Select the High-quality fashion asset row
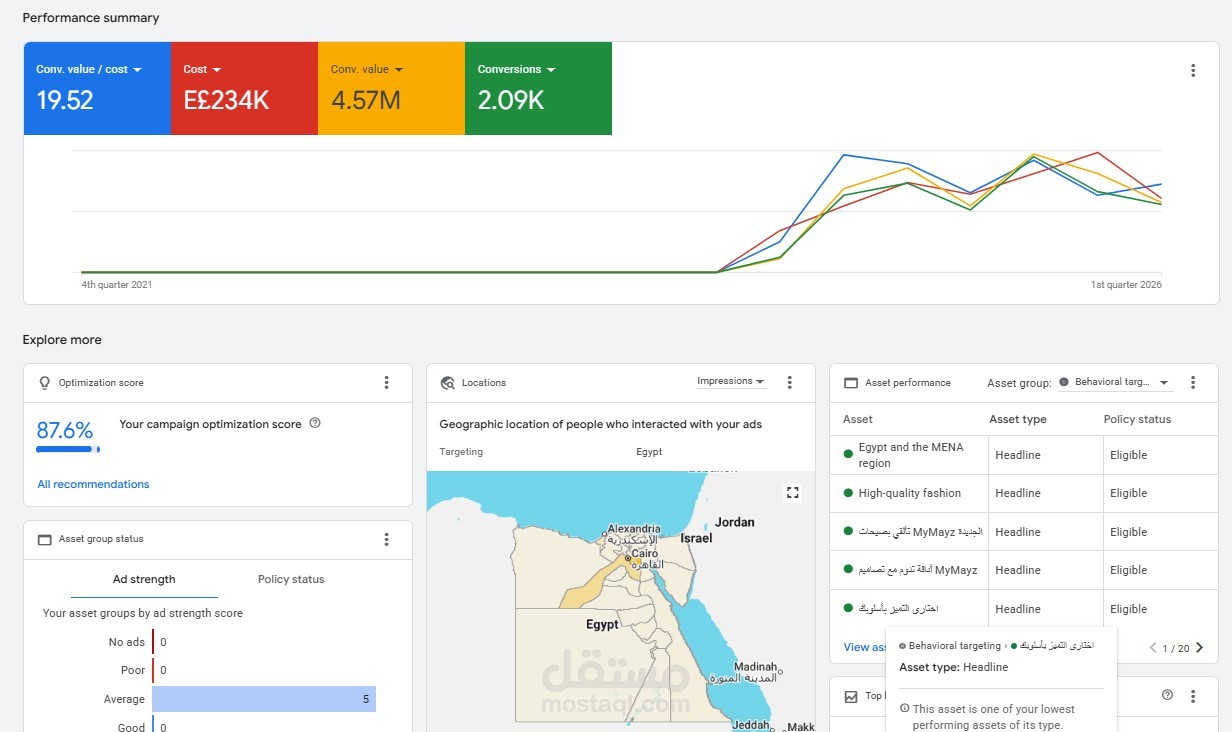 coord(909,493)
